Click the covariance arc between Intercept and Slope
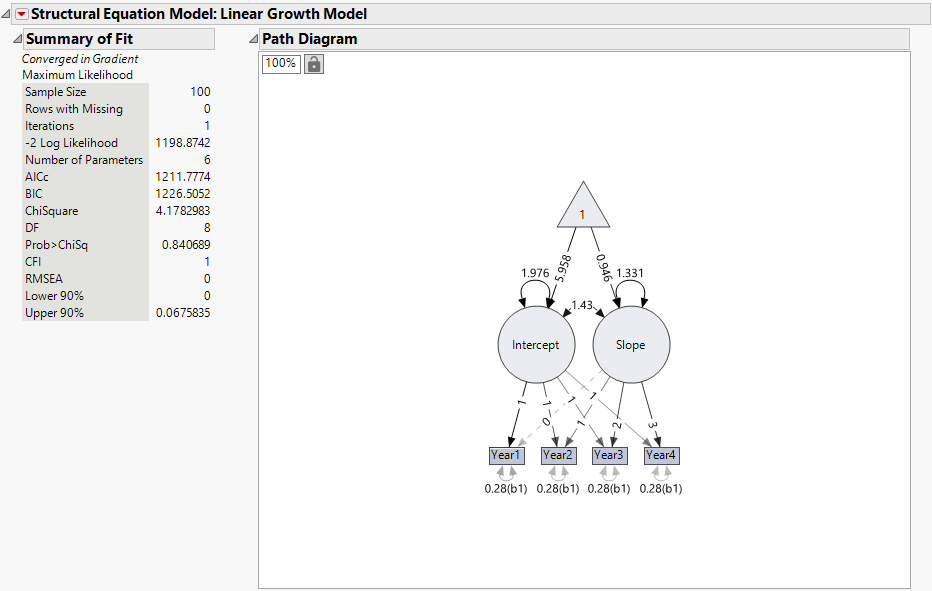This screenshot has height=591, width=932. click(584, 302)
